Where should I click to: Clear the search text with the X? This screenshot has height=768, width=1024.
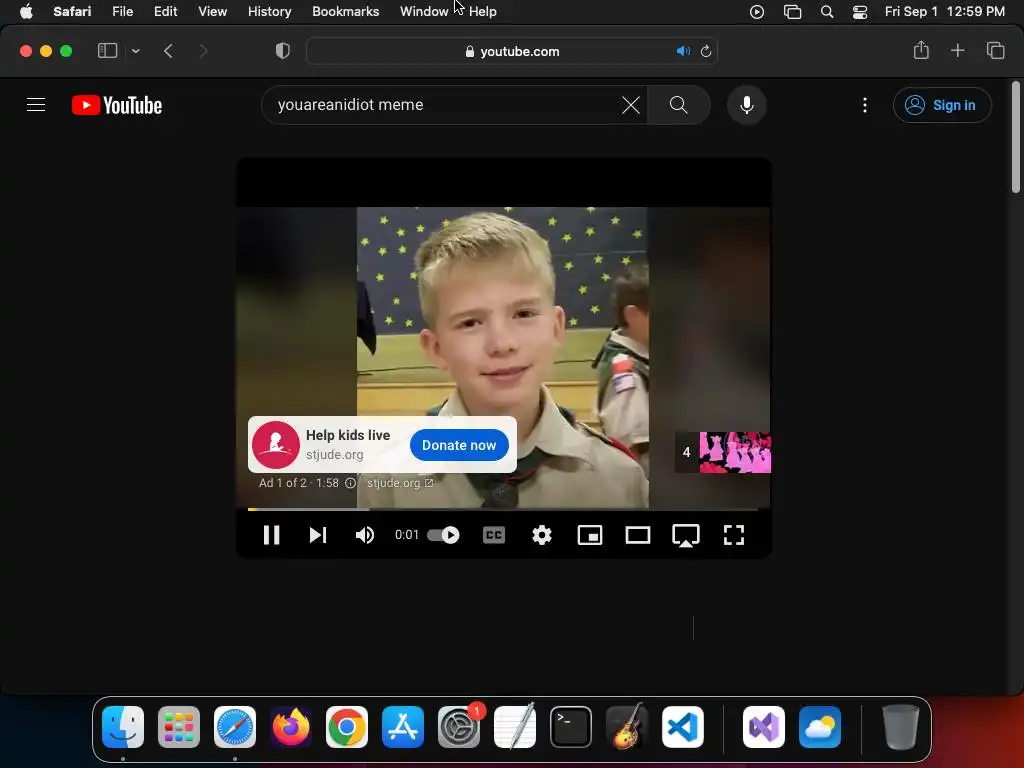tap(631, 104)
